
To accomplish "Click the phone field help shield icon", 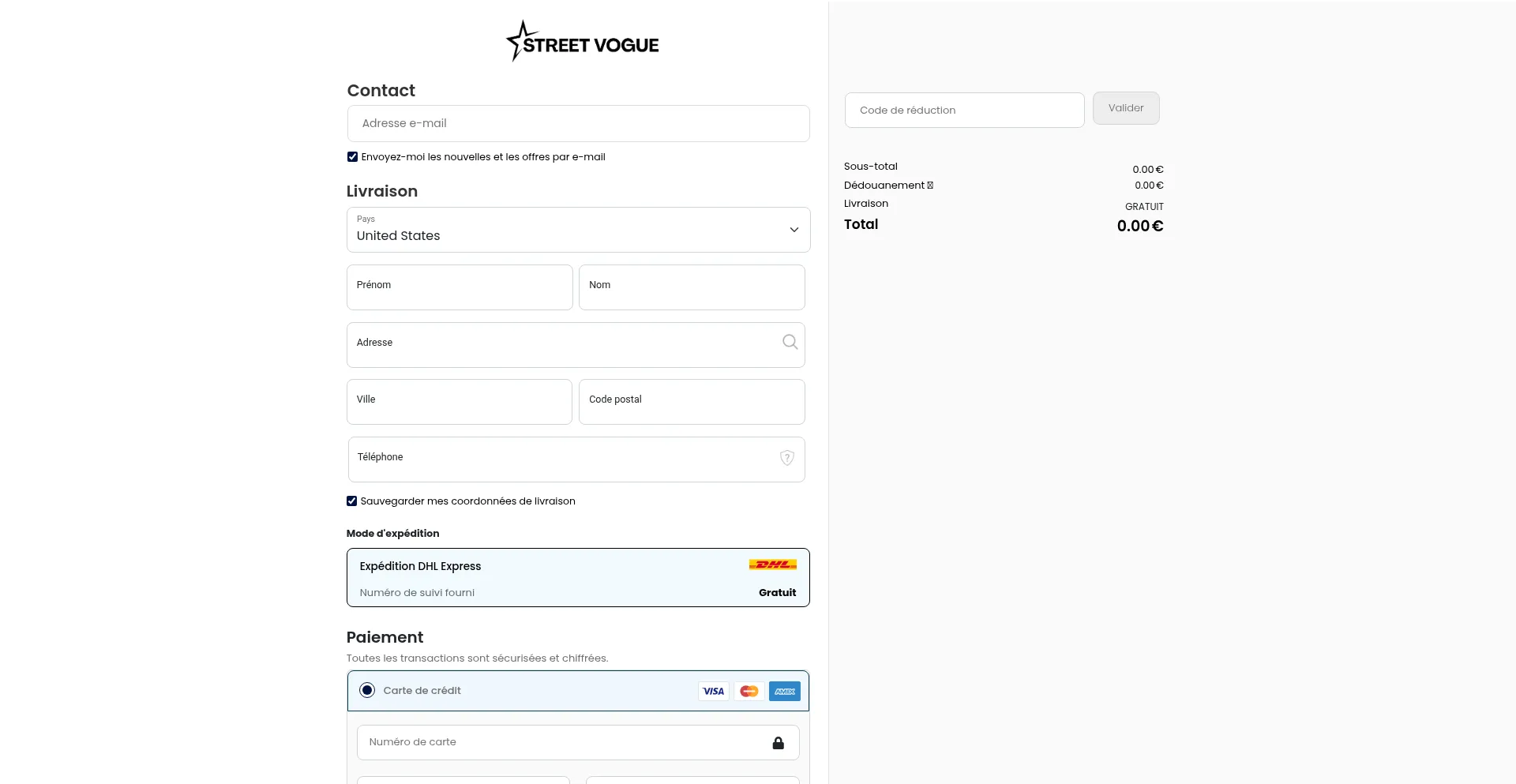I will tap(786, 458).
